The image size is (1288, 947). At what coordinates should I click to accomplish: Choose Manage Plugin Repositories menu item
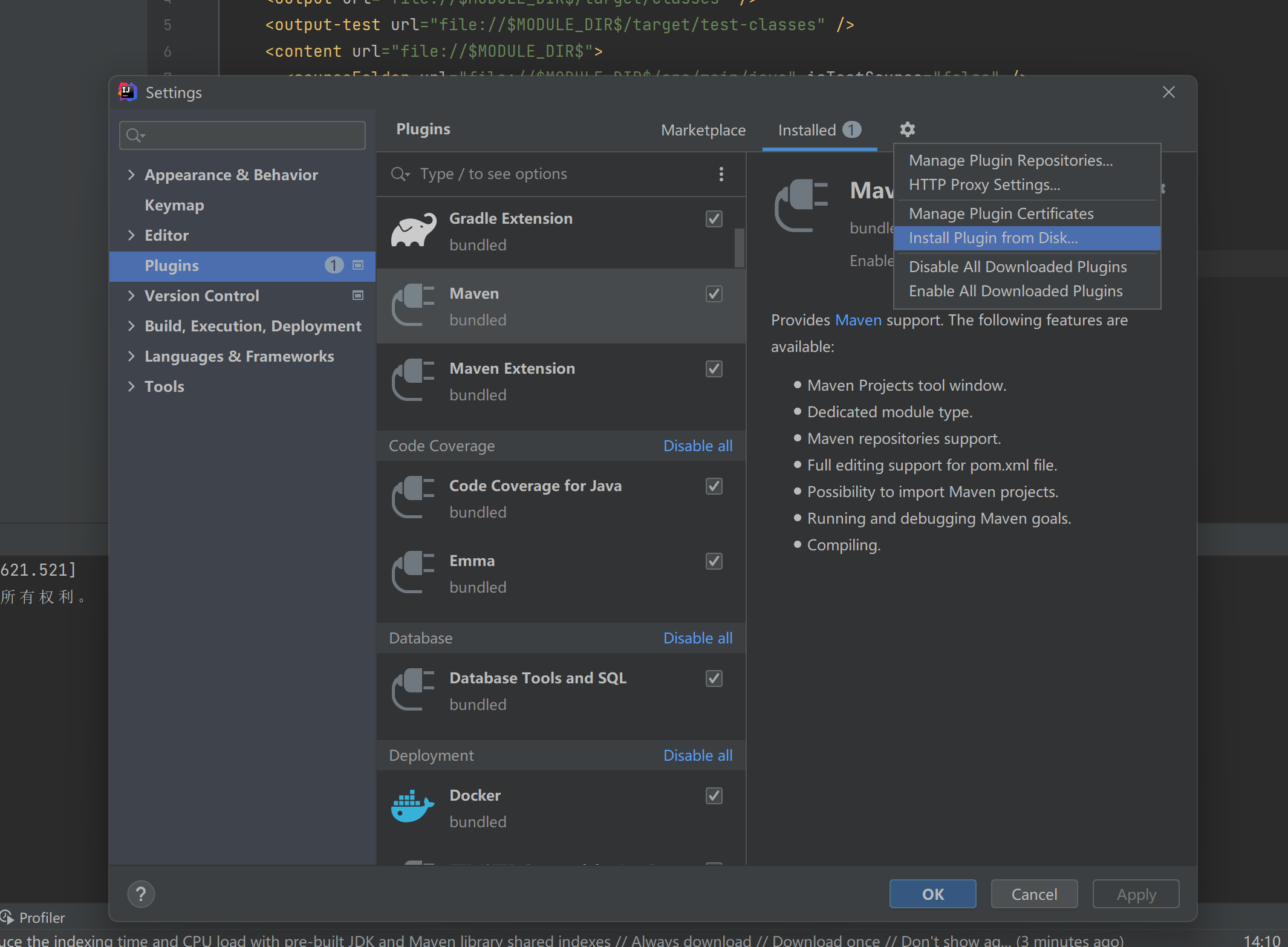[1027, 160]
